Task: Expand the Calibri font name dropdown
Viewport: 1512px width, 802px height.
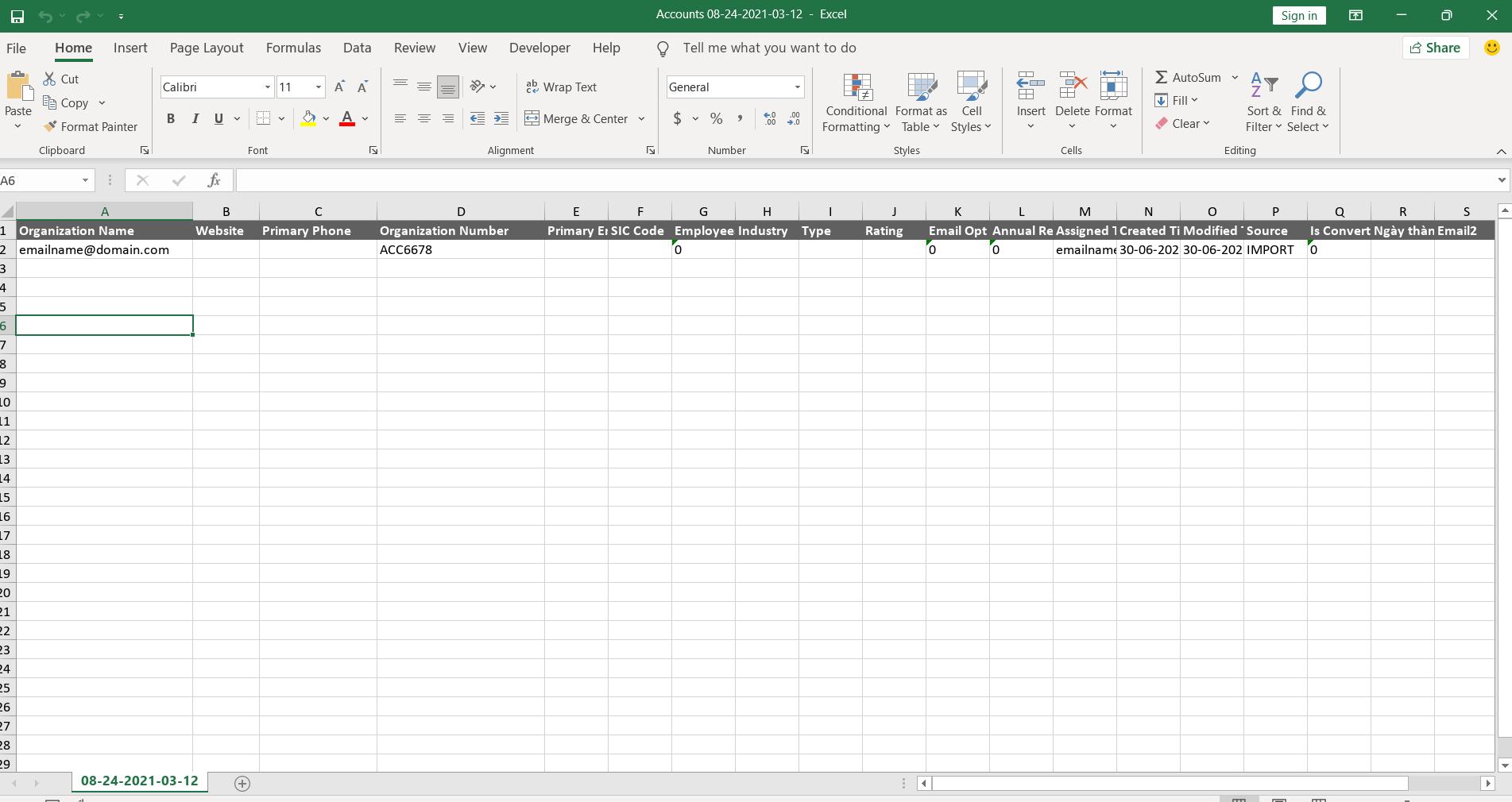Action: coord(267,87)
